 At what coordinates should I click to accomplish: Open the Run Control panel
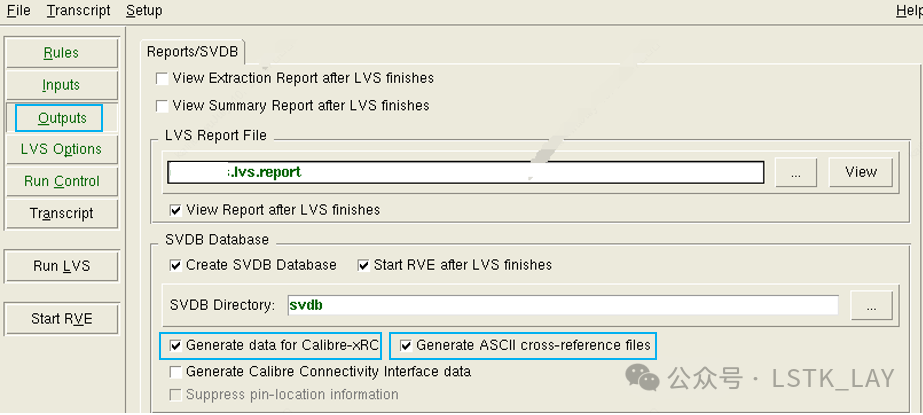[61, 181]
